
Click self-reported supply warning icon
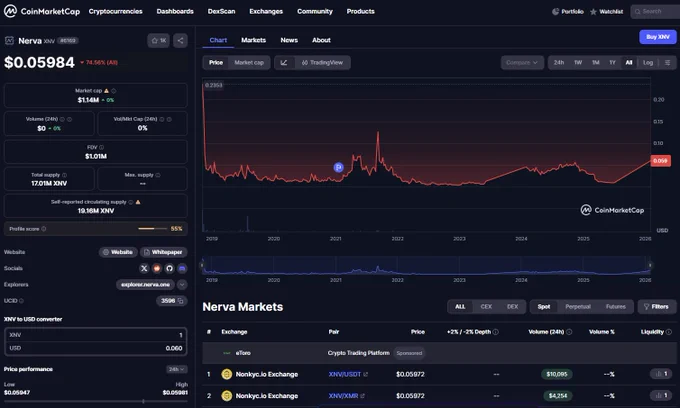[138, 202]
